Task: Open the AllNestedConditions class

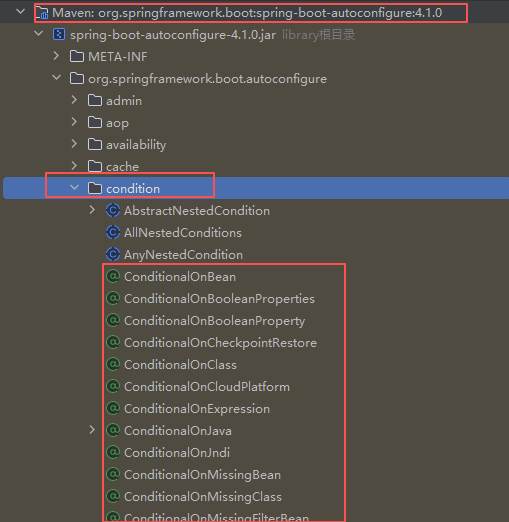Action: point(183,233)
